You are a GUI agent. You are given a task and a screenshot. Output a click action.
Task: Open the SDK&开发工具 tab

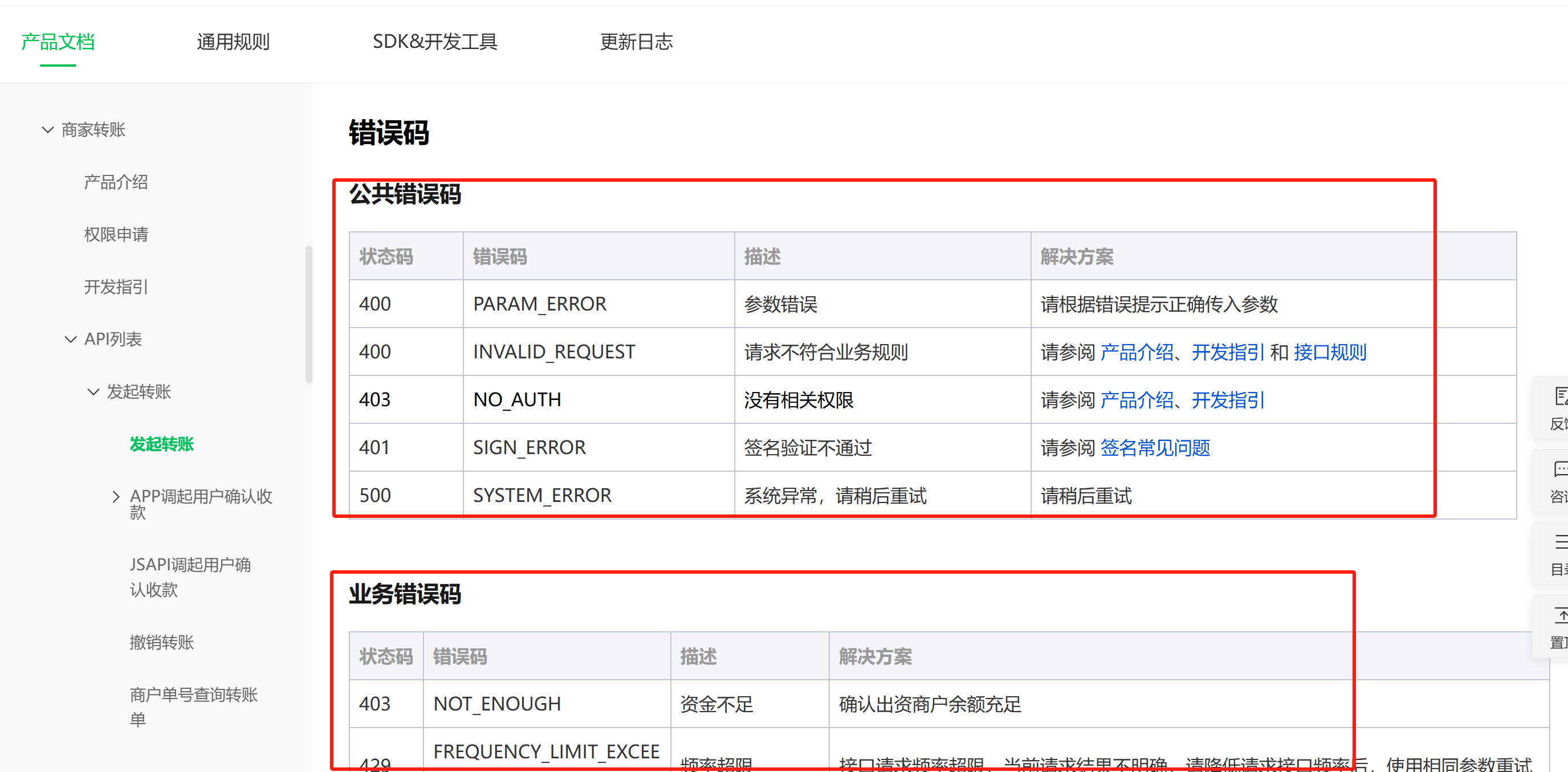(435, 42)
